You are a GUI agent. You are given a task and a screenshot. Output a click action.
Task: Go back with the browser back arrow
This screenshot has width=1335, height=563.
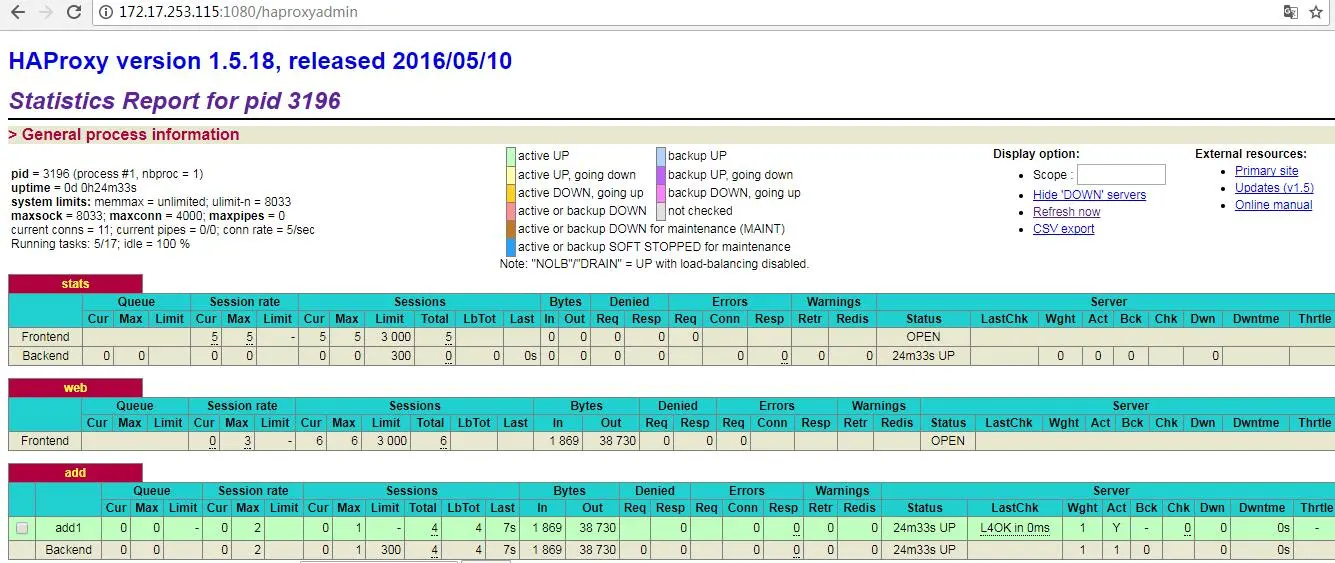point(17,13)
